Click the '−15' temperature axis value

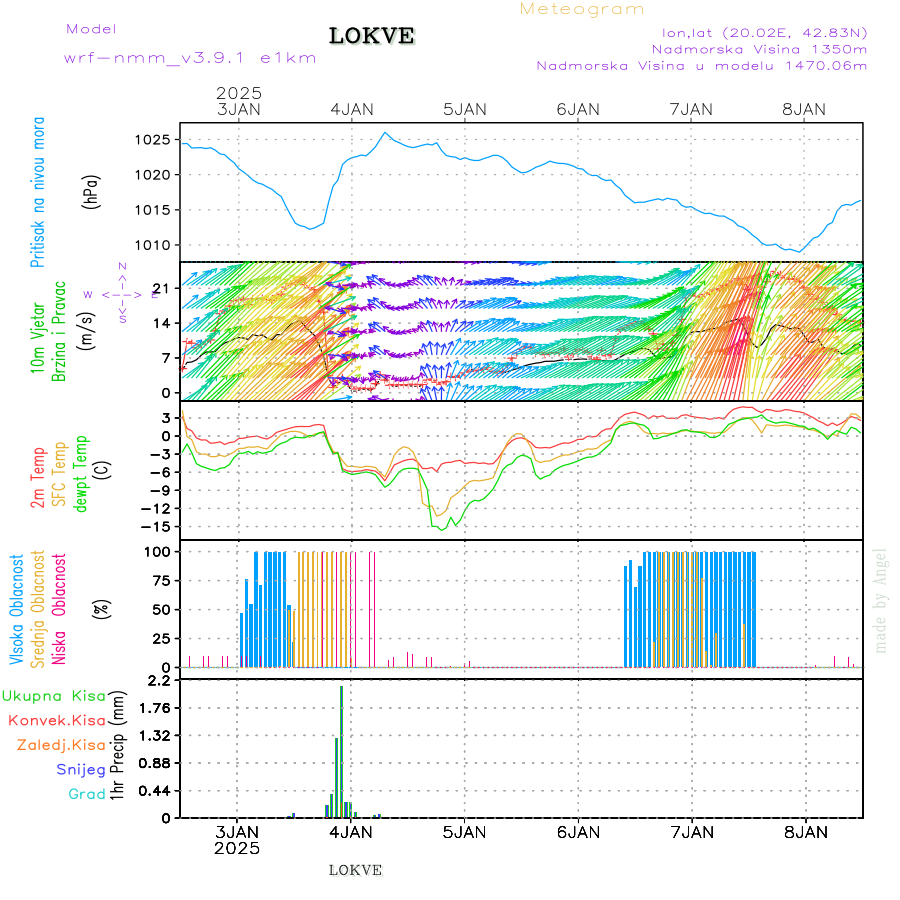(156, 526)
